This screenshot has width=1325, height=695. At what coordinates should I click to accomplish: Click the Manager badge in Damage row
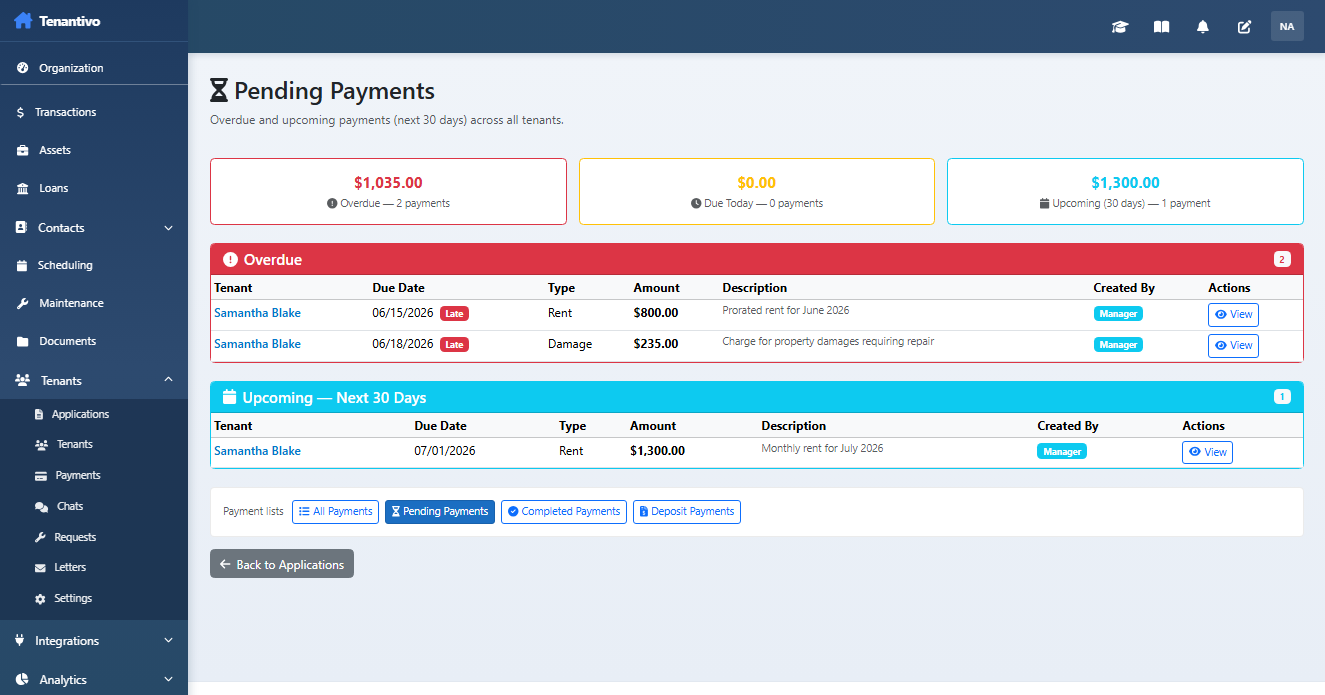point(1118,345)
